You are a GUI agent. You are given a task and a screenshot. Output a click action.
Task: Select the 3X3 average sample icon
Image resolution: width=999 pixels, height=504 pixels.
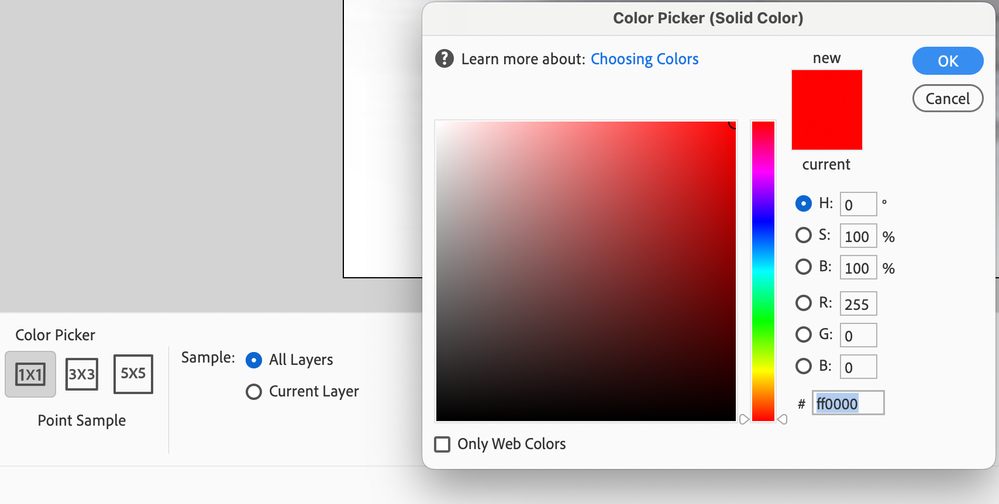[x=83, y=374]
